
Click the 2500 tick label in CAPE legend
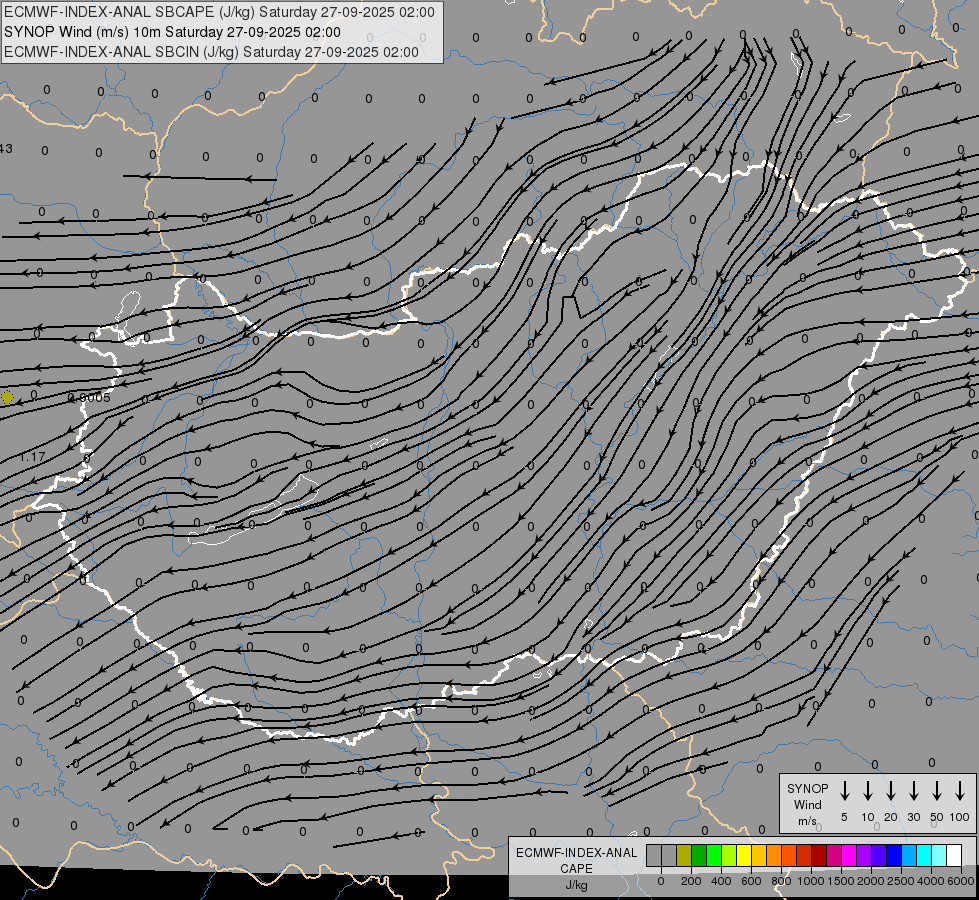point(901,881)
